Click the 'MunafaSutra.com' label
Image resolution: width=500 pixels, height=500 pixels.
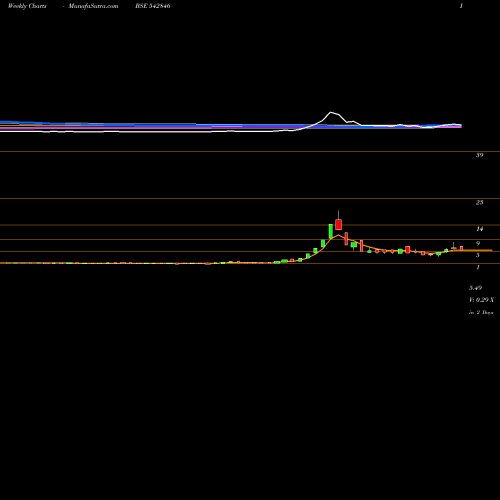93,6
